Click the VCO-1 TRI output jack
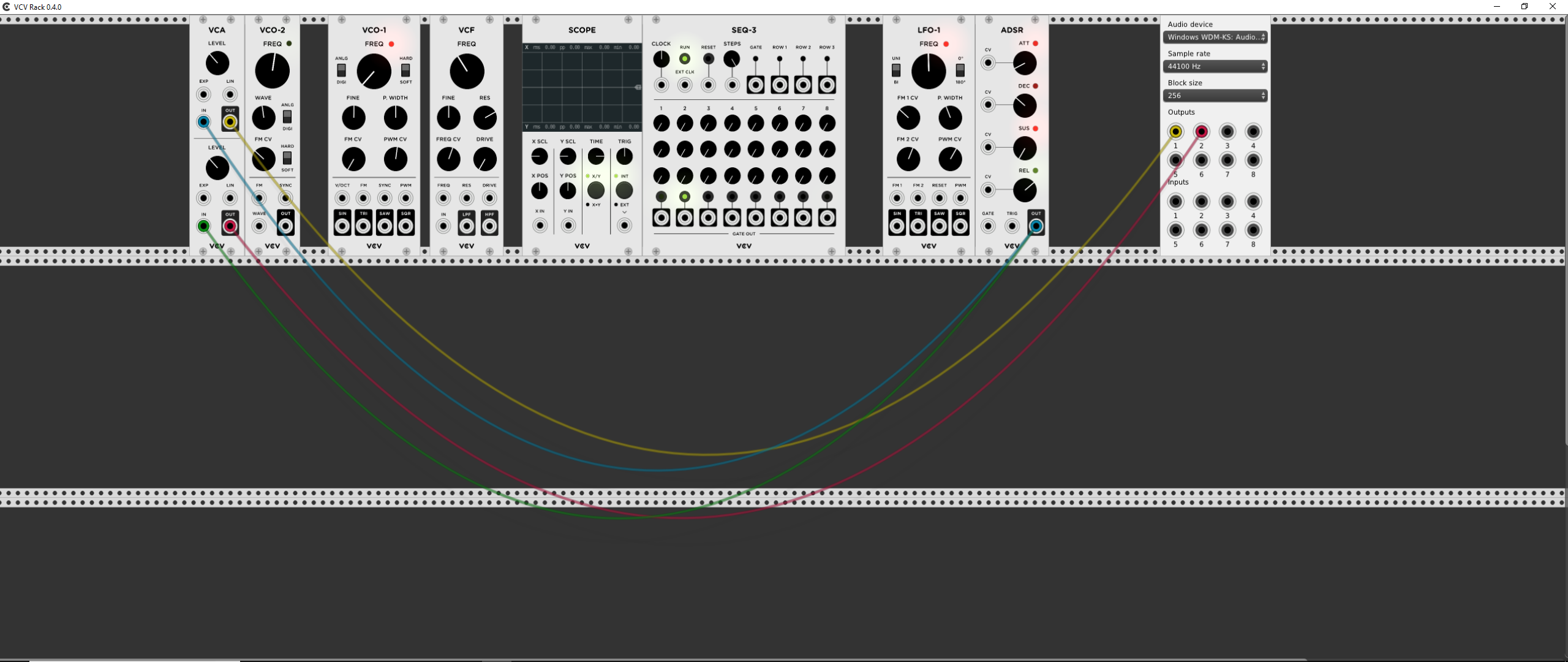Viewport: 1568px width, 662px height. coord(363,226)
